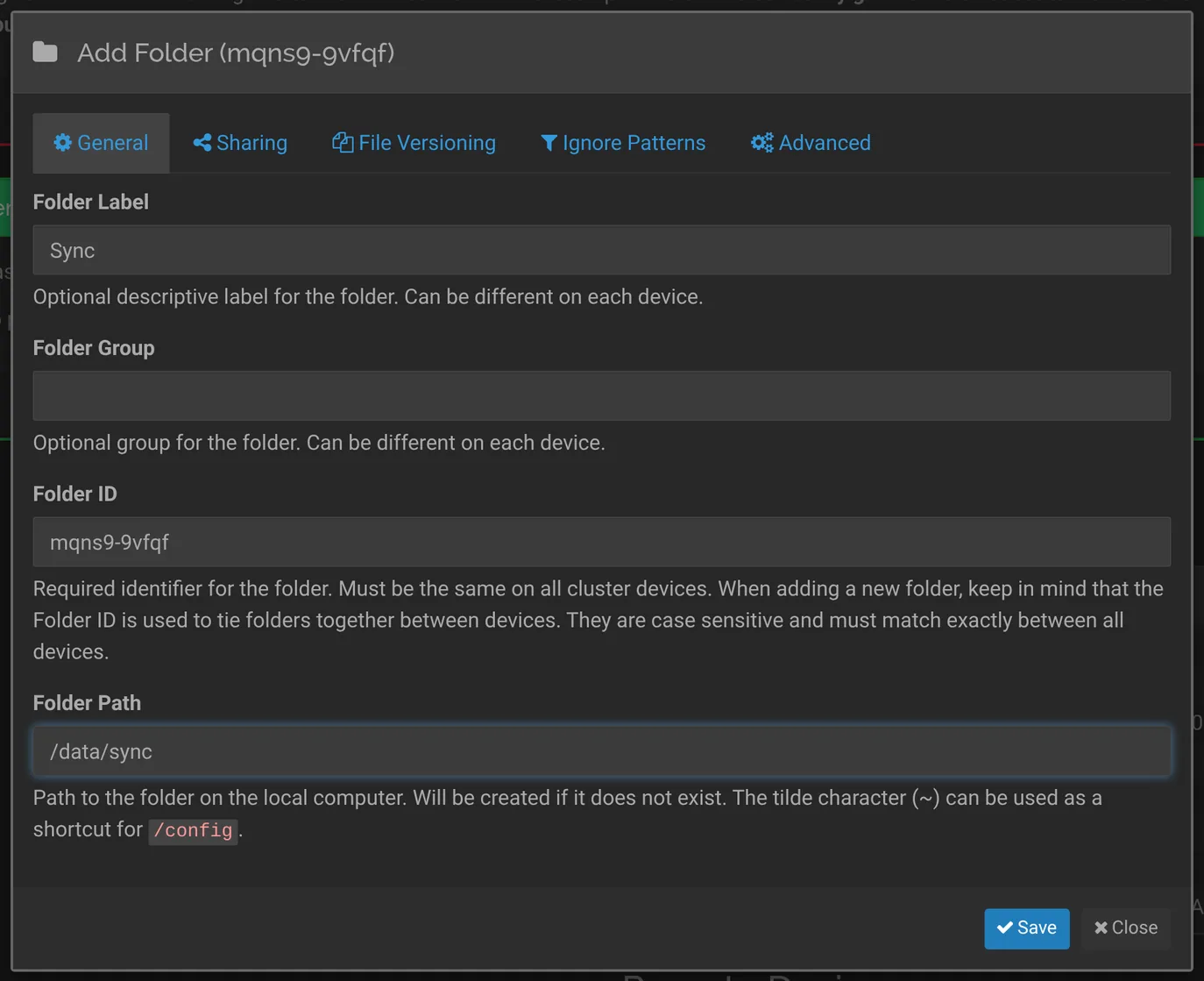Close the Add Folder dialog

(1126, 928)
